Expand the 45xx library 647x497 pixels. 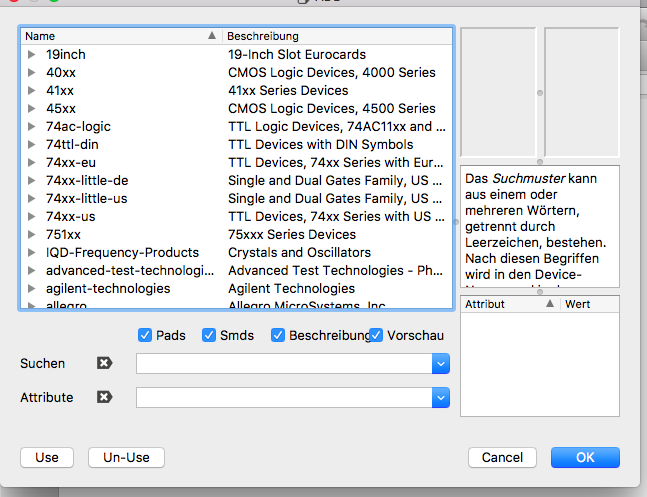click(x=31, y=109)
